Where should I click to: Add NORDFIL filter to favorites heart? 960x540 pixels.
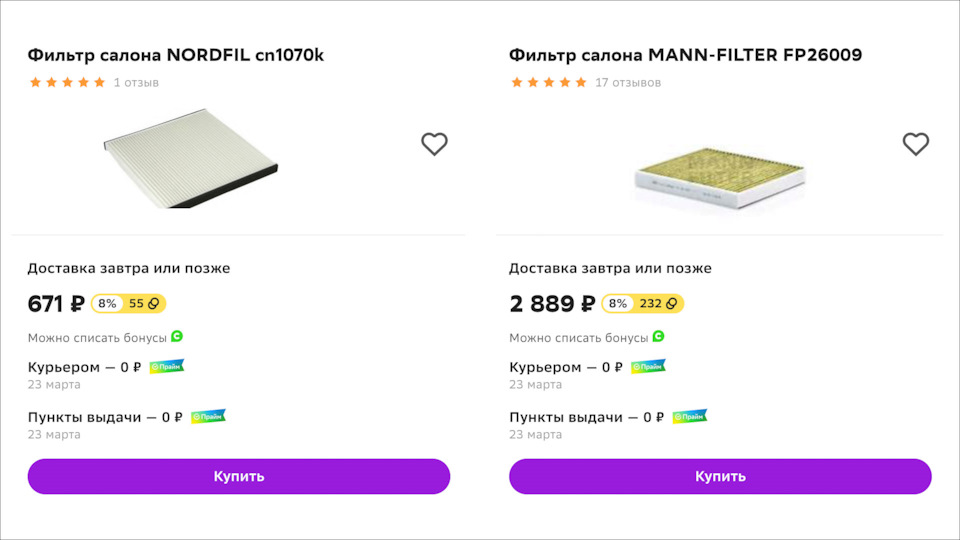434,144
